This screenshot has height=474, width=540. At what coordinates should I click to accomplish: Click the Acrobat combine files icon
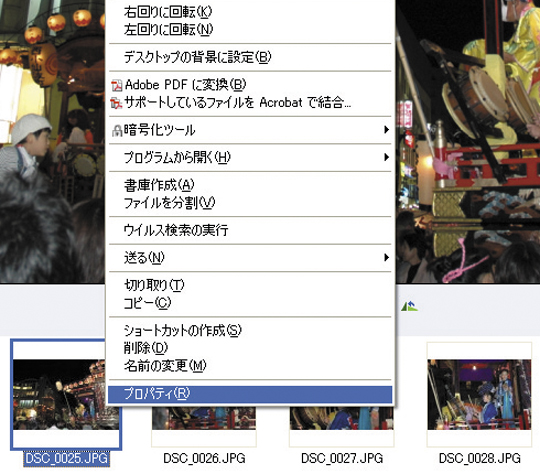[116, 103]
